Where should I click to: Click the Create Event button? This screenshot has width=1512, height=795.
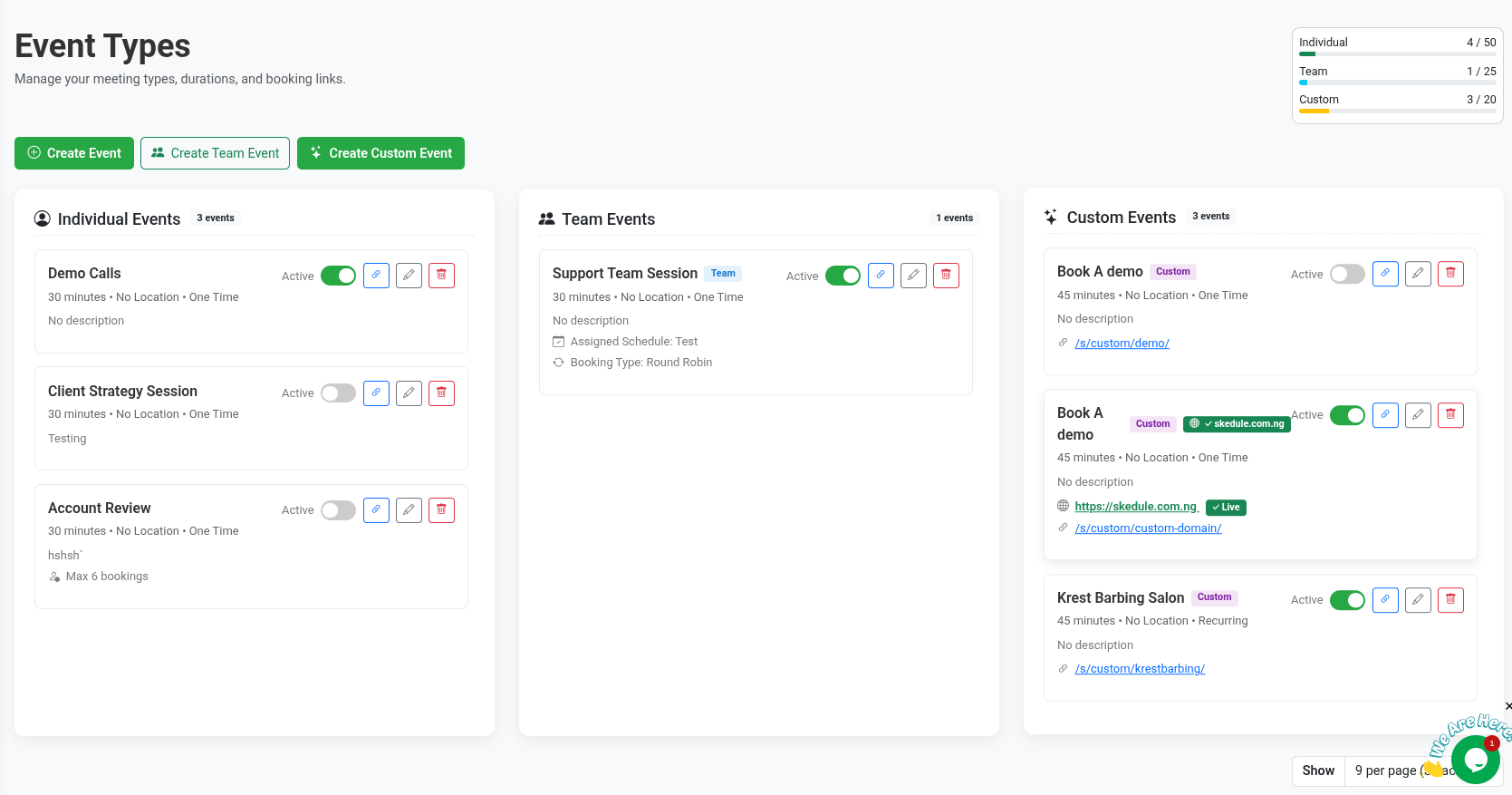[74, 153]
